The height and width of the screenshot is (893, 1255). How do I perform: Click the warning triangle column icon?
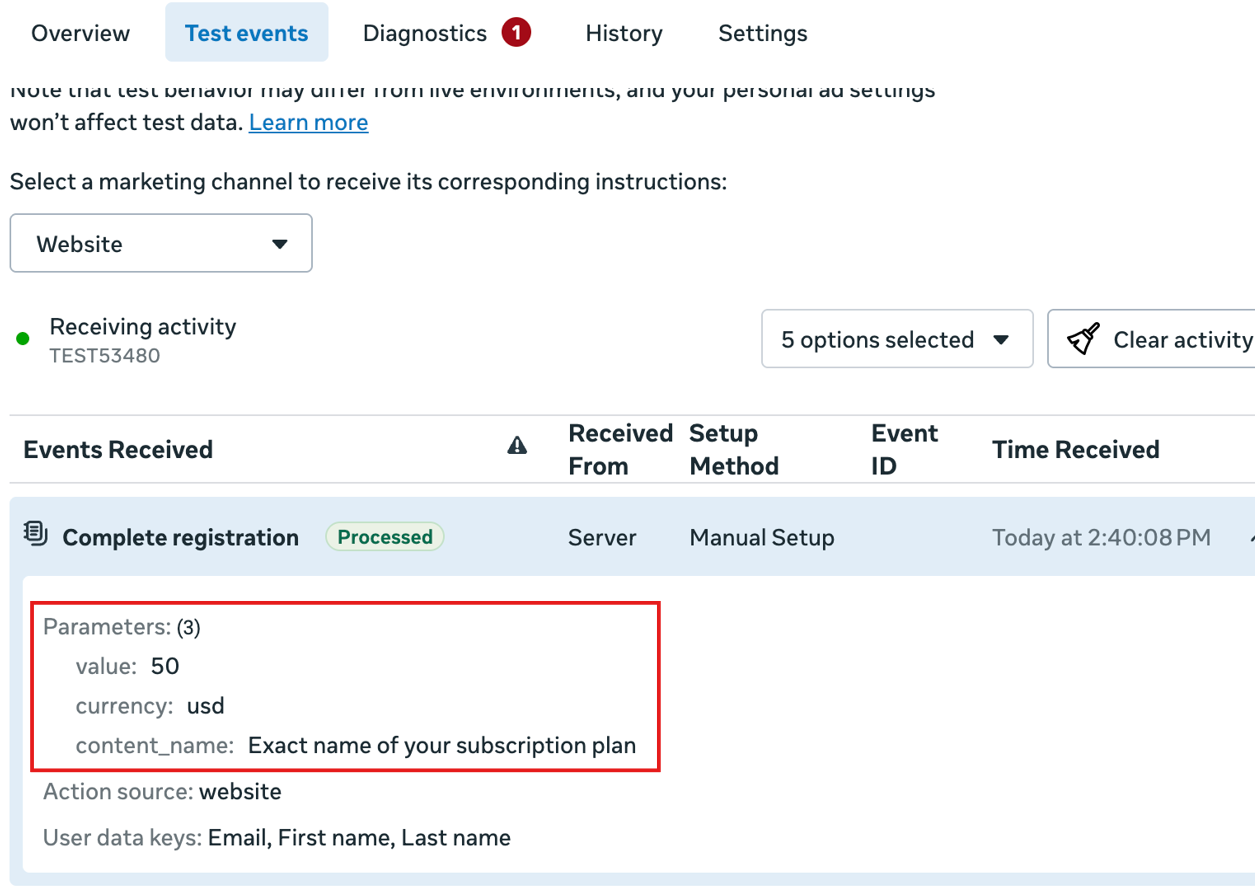pos(517,446)
